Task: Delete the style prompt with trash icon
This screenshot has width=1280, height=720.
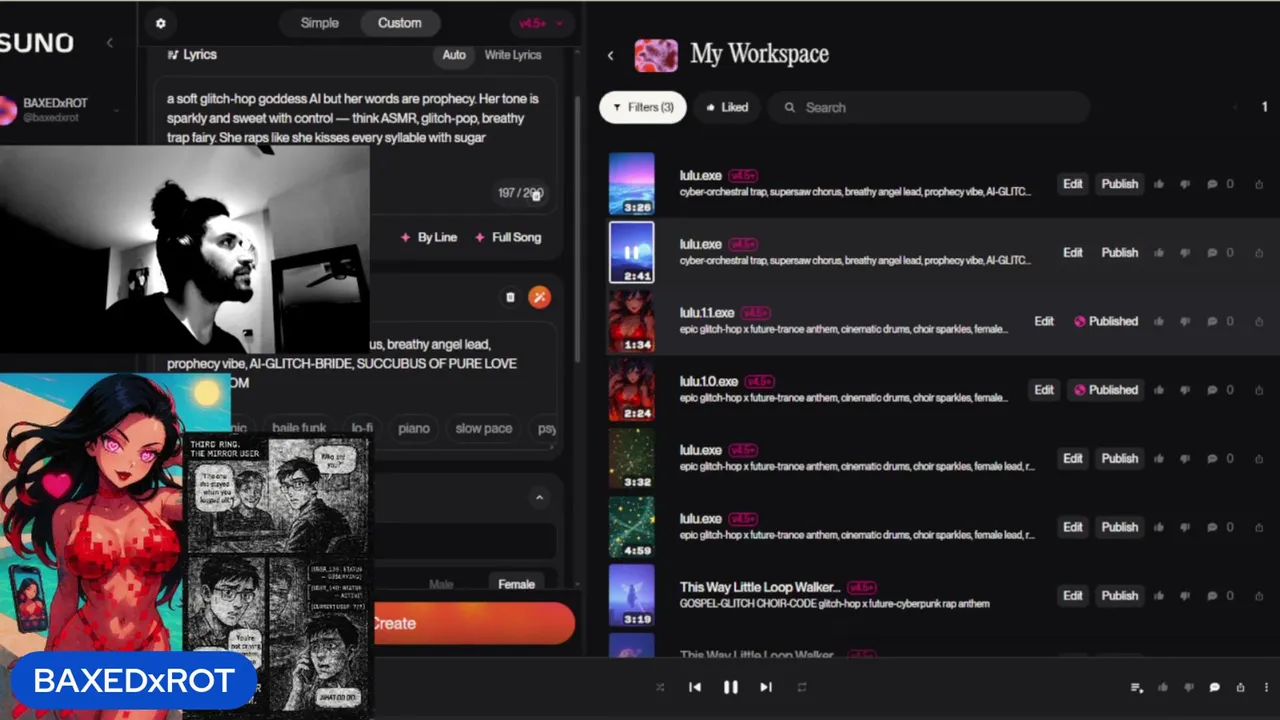Action: (x=510, y=297)
